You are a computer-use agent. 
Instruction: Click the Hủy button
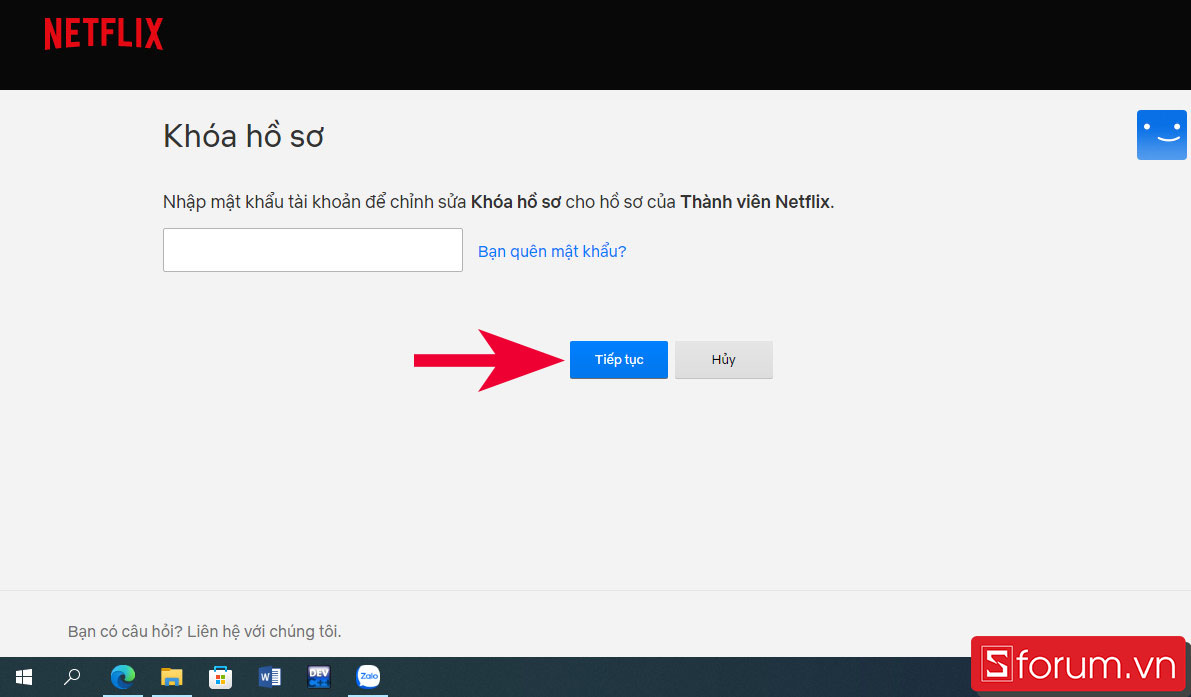(724, 360)
